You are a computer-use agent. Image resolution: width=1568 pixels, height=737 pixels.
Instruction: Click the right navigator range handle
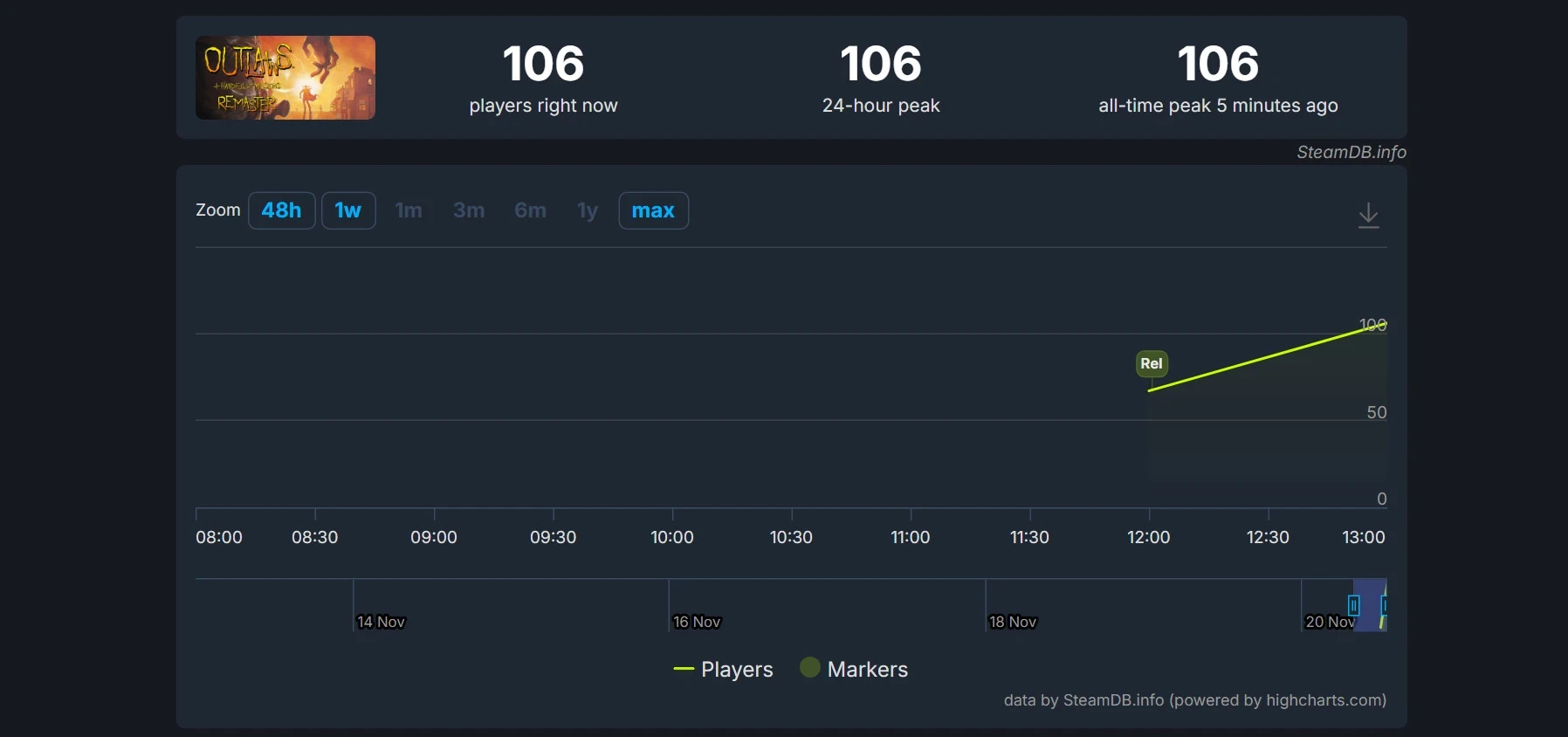(x=1385, y=605)
